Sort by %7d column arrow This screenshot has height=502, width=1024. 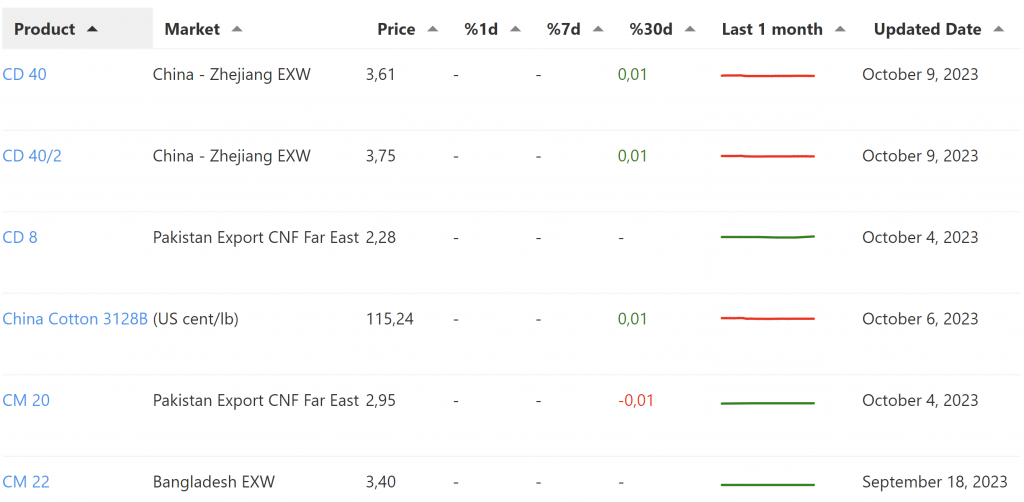coord(598,29)
